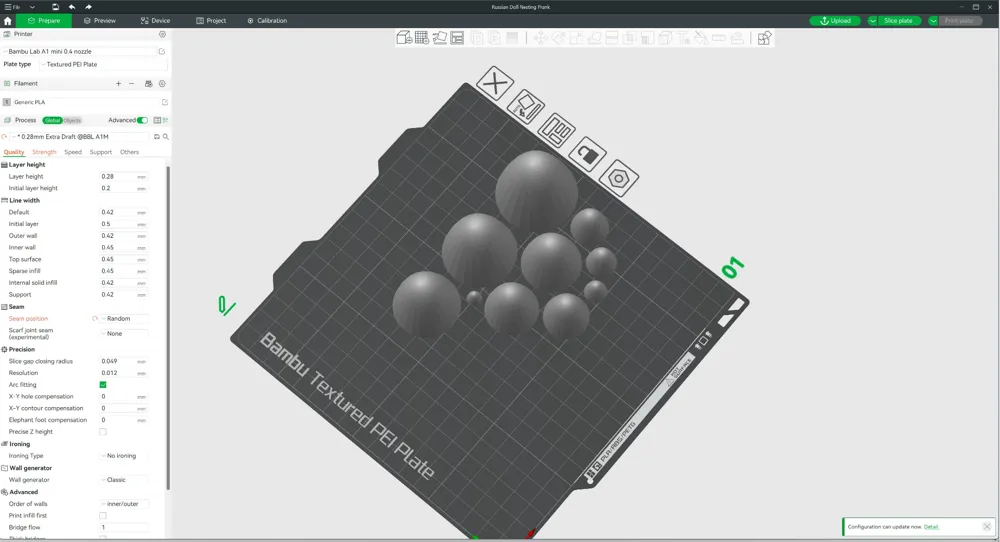The width and height of the screenshot is (1000, 542).
Task: Click the home icon in top bar
Action: point(8,20)
